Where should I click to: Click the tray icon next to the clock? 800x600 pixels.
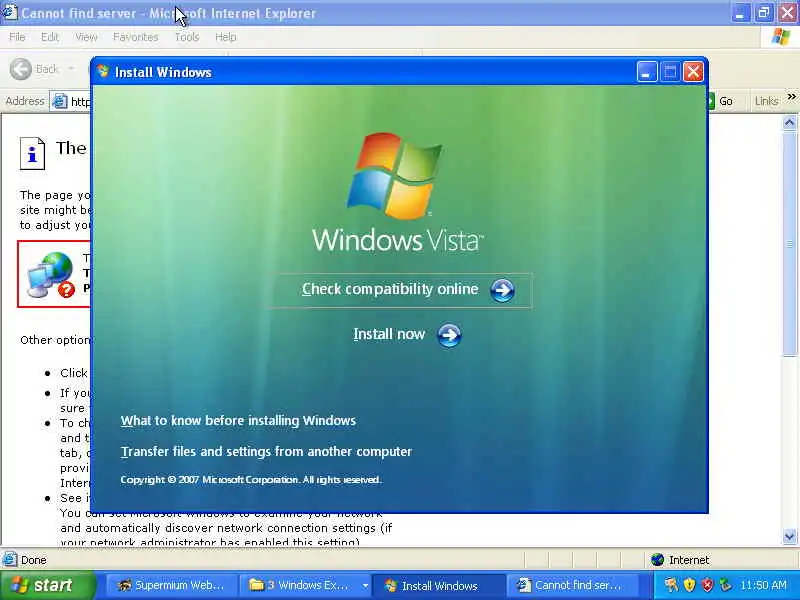pos(724,585)
